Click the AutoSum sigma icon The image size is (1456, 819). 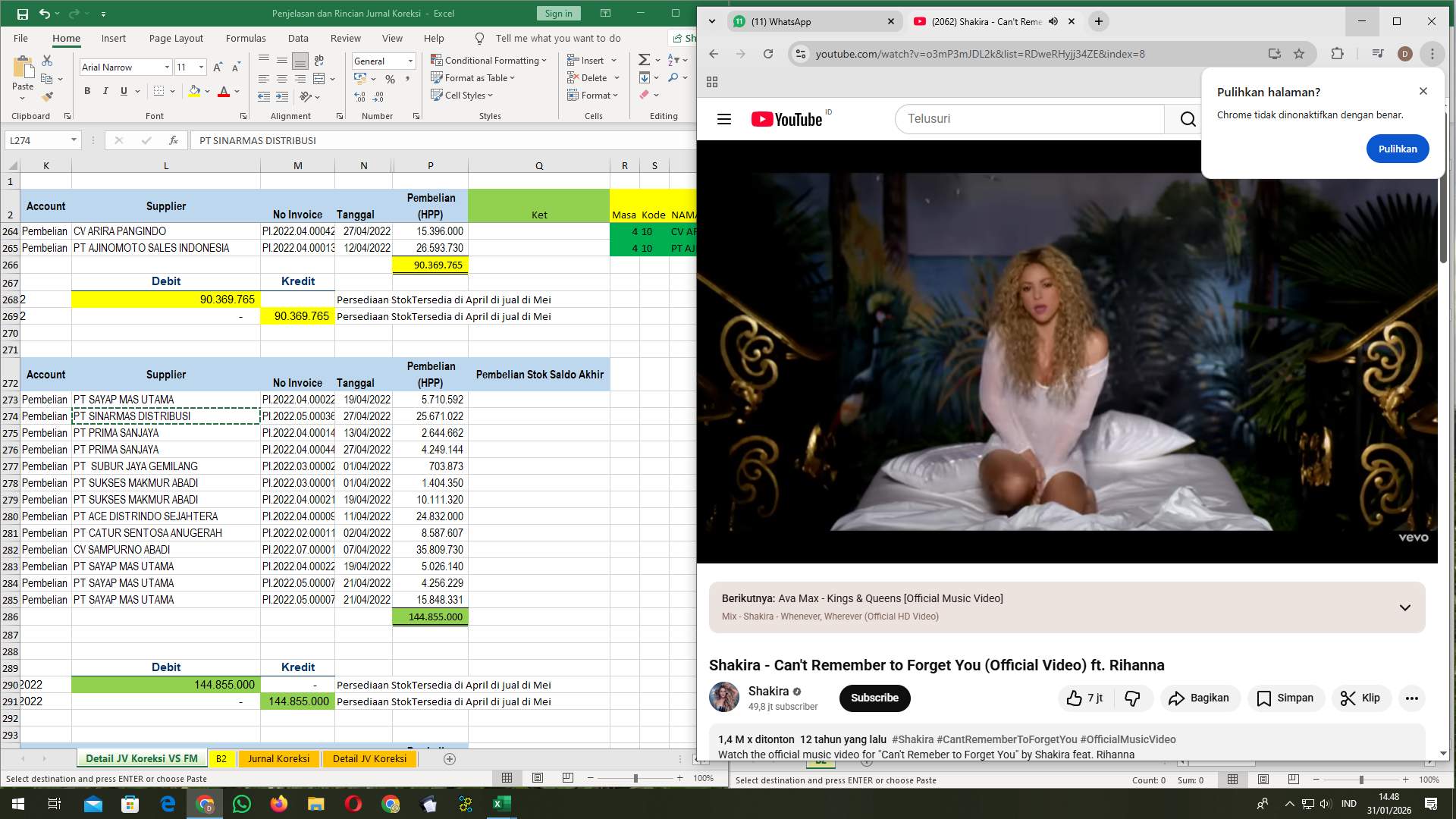(644, 60)
